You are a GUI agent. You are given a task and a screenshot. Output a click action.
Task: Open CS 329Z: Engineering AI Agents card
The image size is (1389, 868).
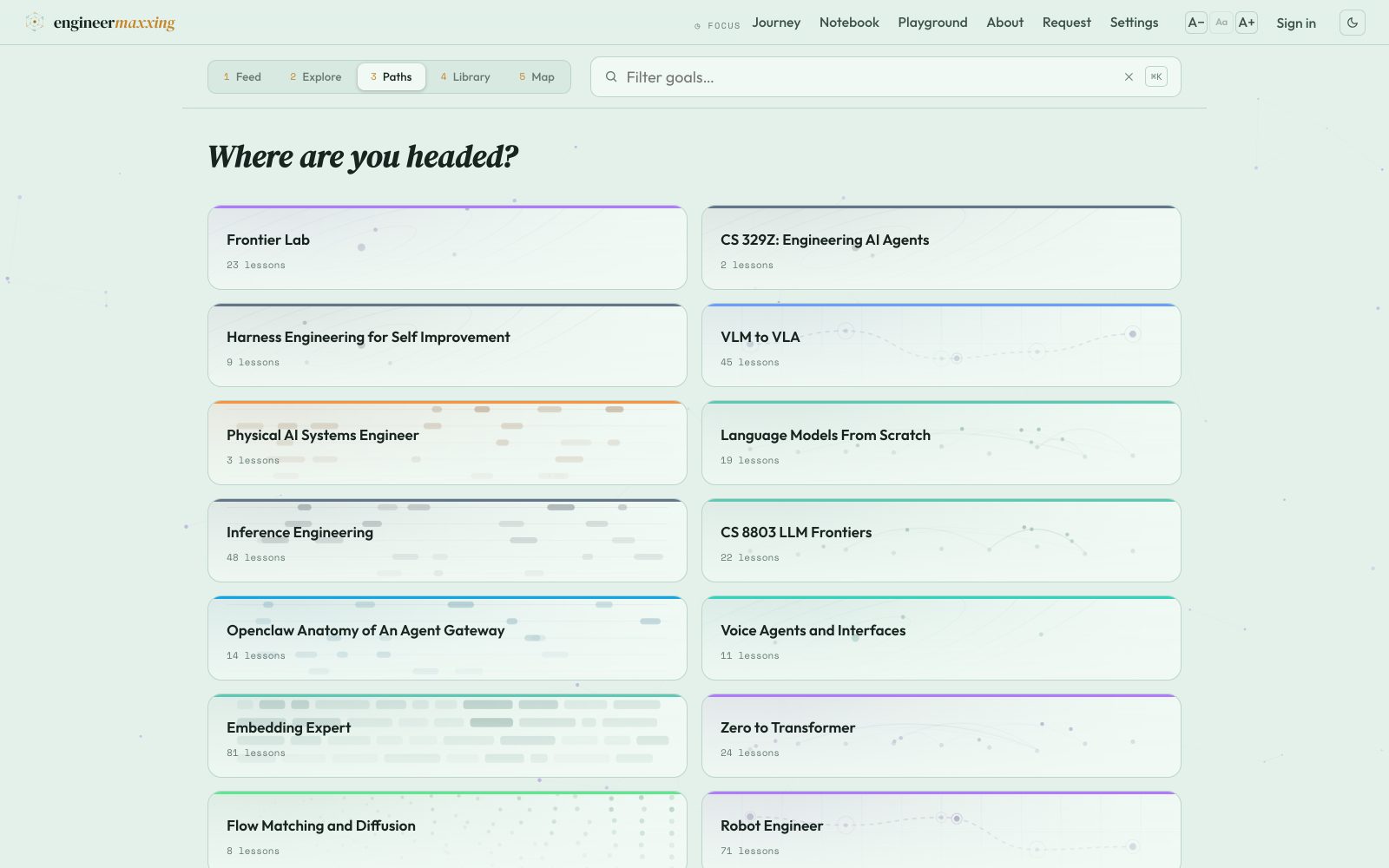941,247
